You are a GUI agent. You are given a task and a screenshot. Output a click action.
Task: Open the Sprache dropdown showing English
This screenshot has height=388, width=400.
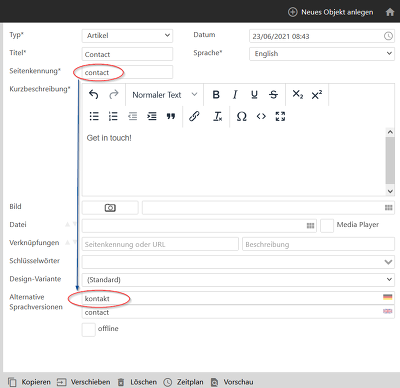tap(322, 54)
